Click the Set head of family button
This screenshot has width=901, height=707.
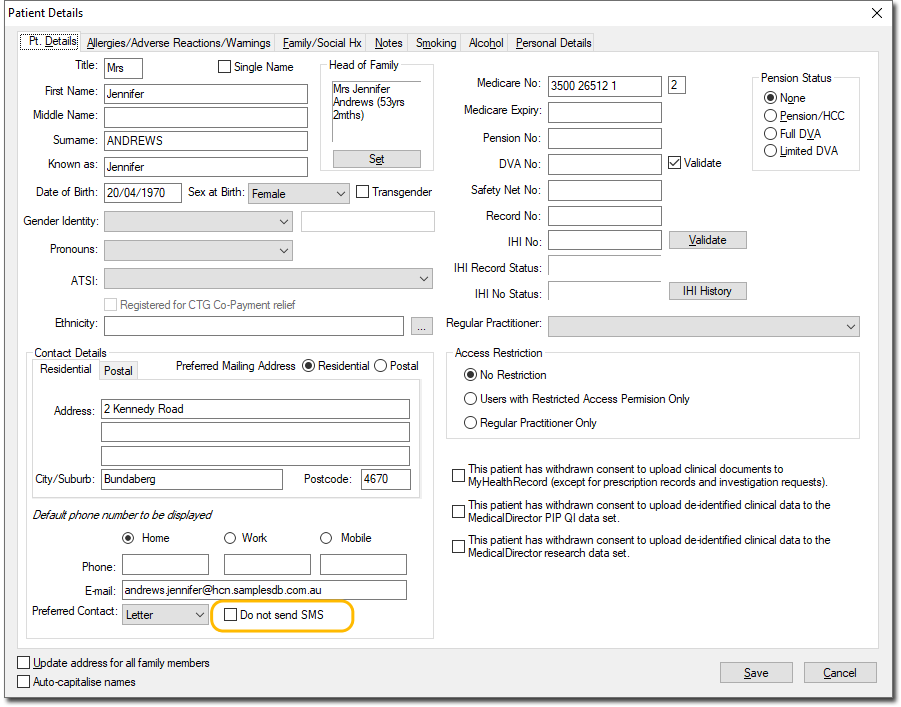click(x=376, y=159)
